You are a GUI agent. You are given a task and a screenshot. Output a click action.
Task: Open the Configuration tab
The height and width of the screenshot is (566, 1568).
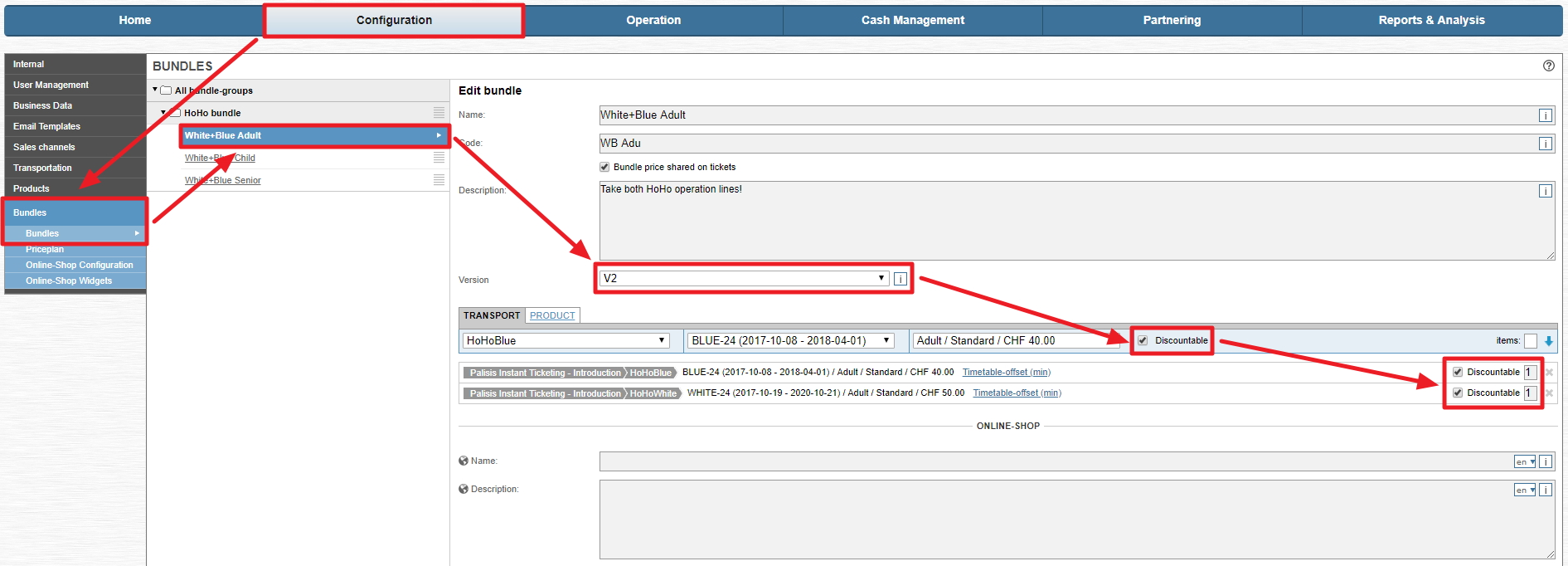click(394, 20)
